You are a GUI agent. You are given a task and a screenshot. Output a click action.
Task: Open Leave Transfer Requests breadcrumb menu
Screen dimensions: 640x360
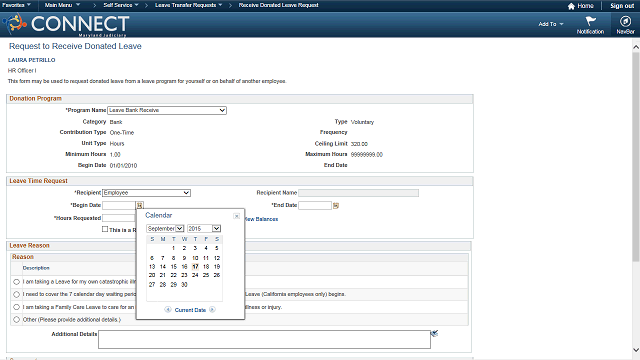click(189, 5)
